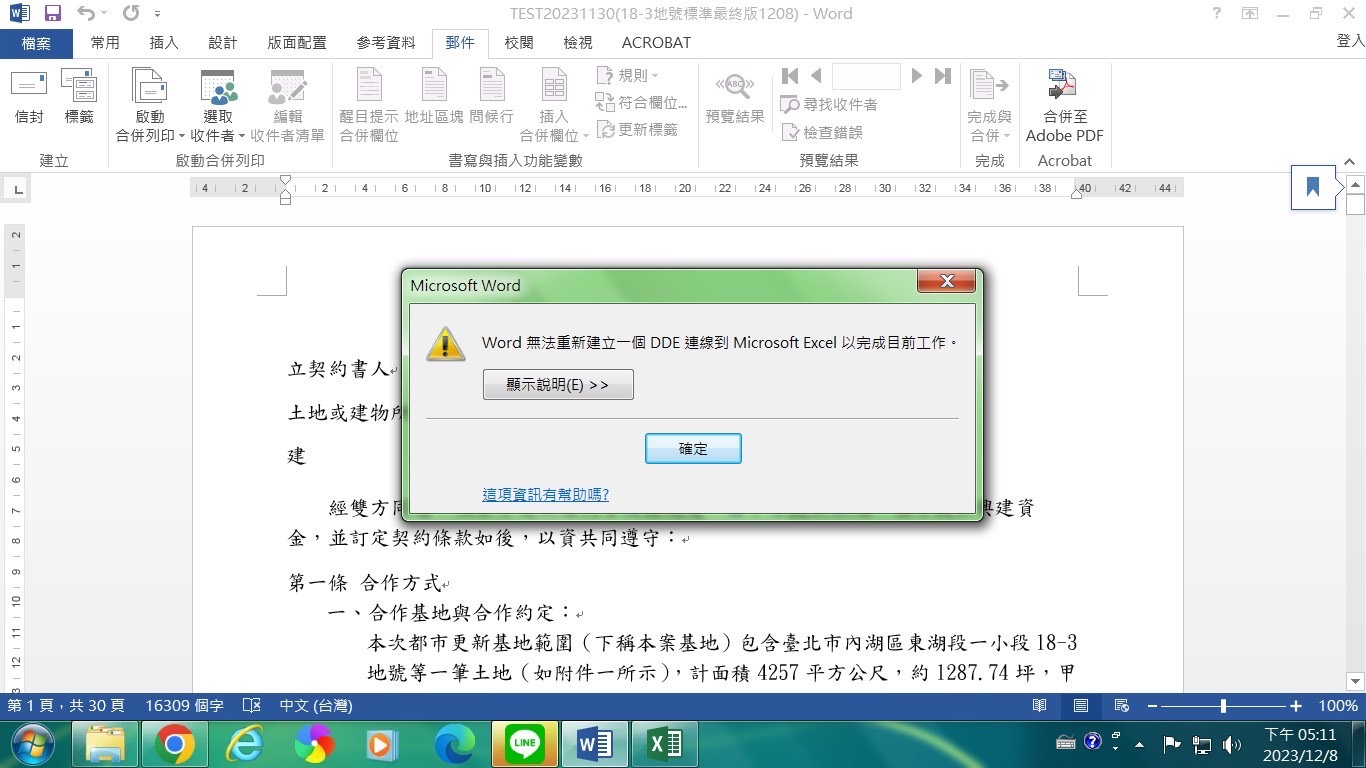Click 檢查錯誤 check for errors
Screen dimensions: 1366x768
pos(821,132)
